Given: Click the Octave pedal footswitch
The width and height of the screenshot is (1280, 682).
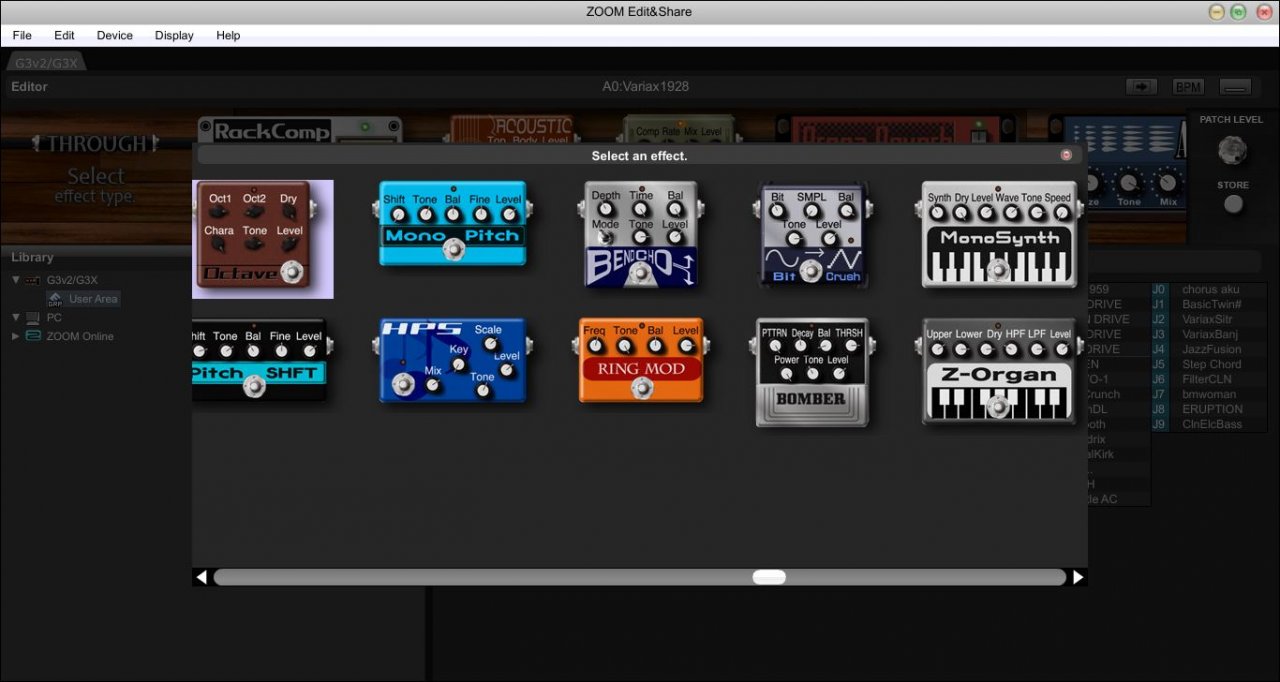Looking at the screenshot, I should coord(292,271).
